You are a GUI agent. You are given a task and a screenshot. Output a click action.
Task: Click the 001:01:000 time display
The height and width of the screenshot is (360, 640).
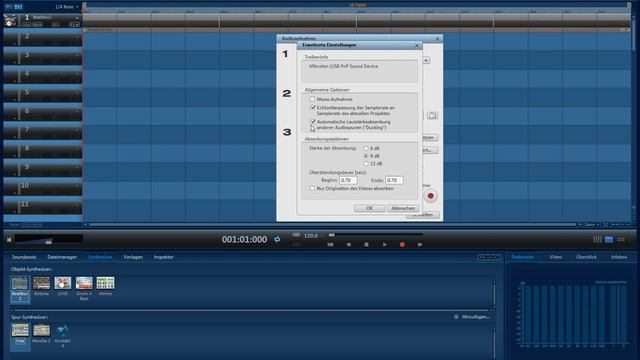tap(244, 240)
